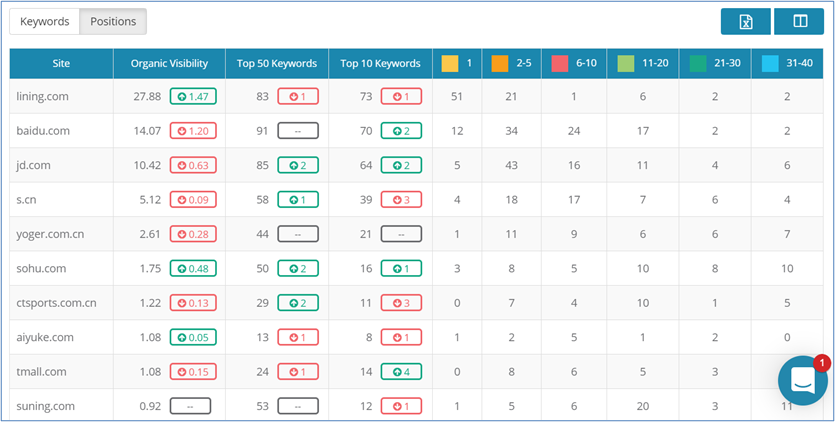Click suning.com's 11-20 count of 20
Image resolution: width=835 pixels, height=422 pixels.
point(643,406)
